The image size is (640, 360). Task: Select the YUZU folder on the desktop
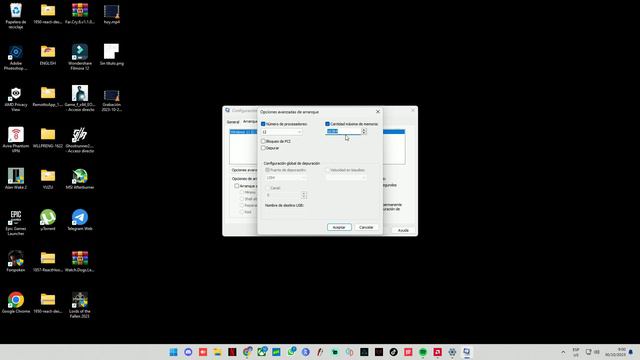(x=48, y=179)
